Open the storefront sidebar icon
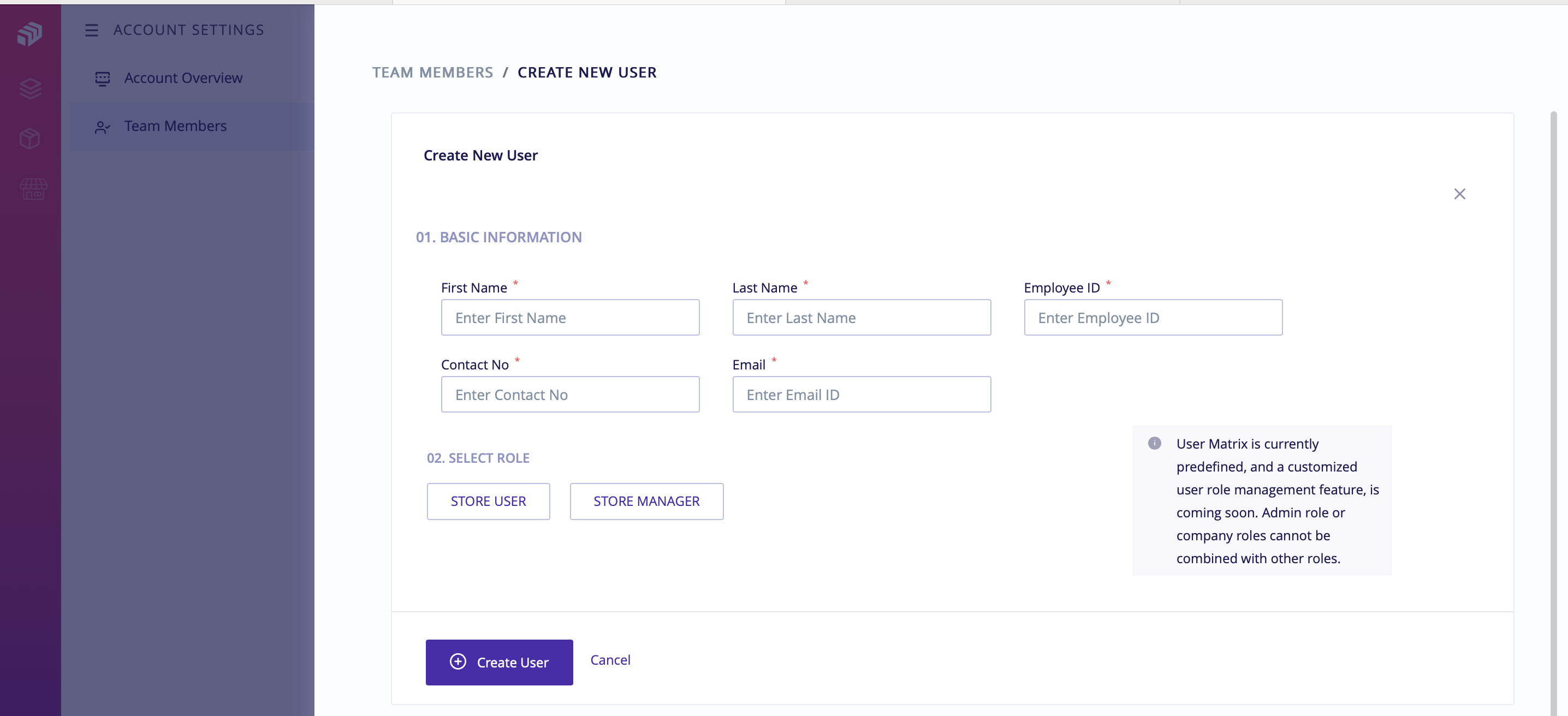The width and height of the screenshot is (1568, 716). (33, 189)
